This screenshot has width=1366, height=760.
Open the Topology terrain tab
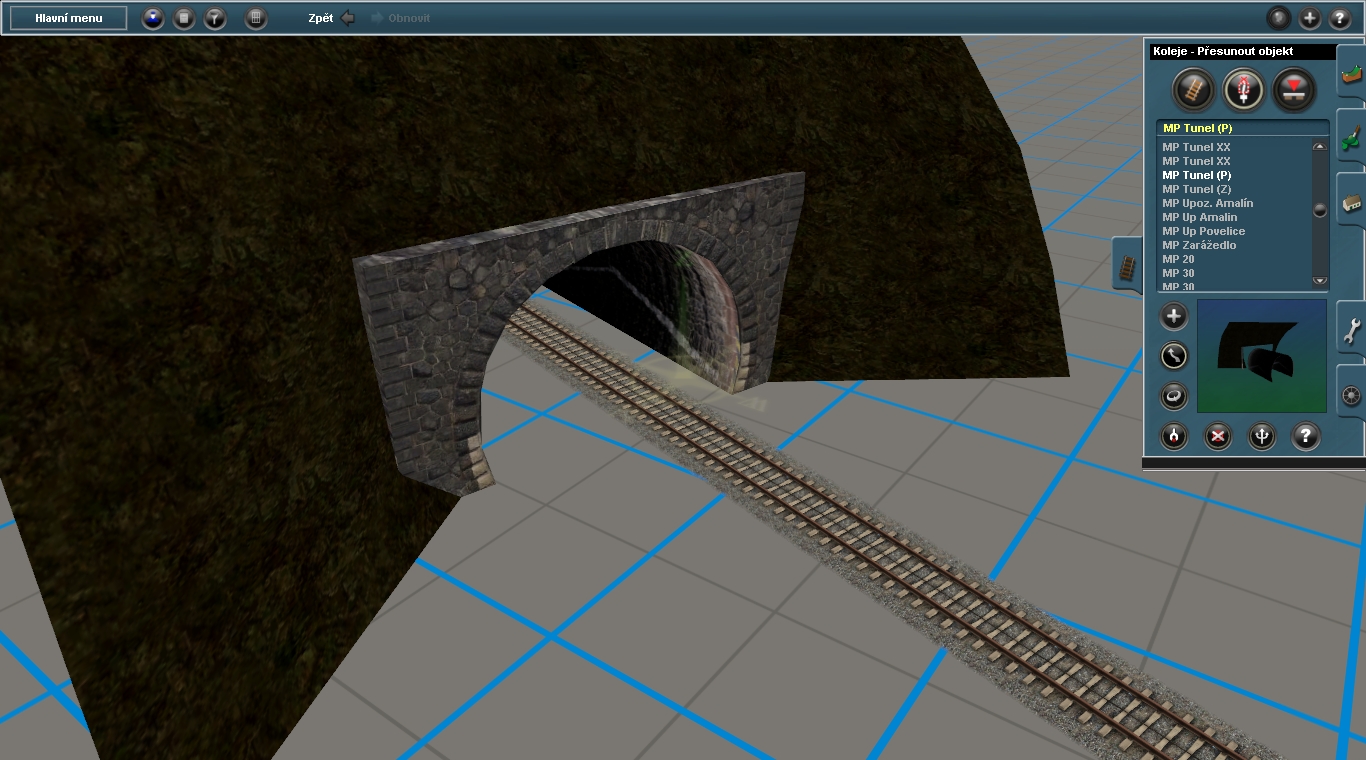pos(1352,72)
